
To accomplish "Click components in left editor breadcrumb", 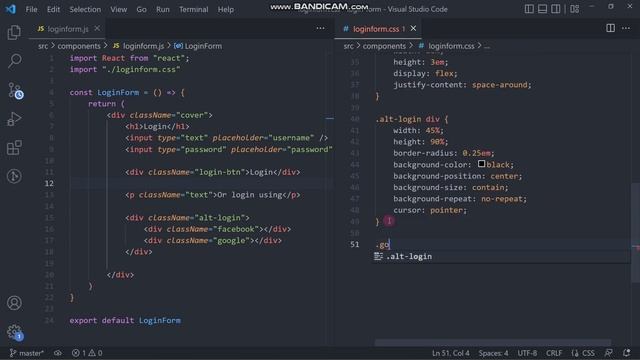I will 79,46.
